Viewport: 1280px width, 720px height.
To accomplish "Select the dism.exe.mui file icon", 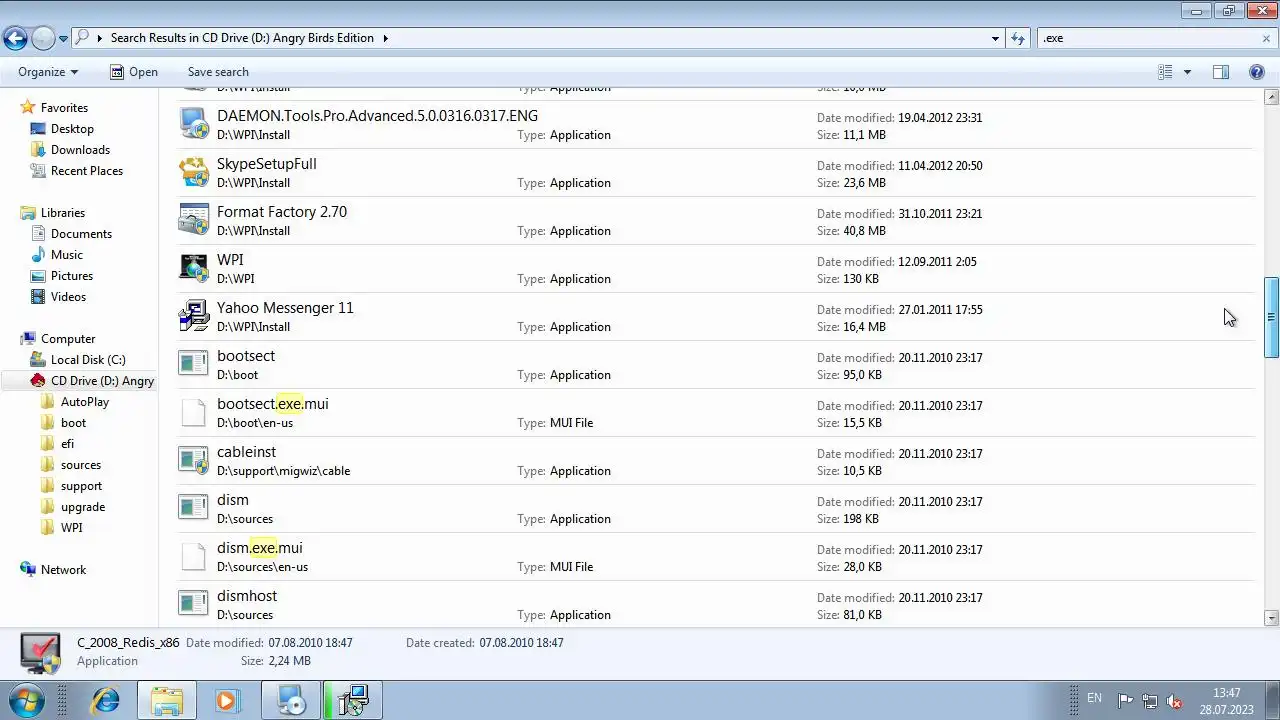I will (x=194, y=556).
